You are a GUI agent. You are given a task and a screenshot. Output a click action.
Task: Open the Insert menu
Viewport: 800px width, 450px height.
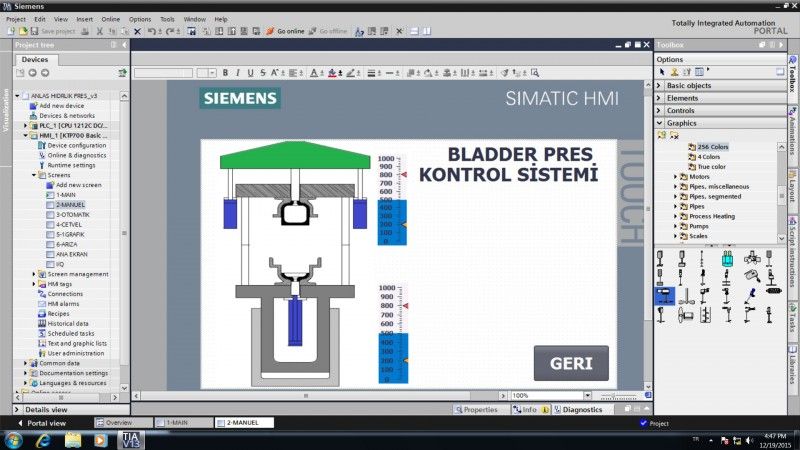click(85, 19)
